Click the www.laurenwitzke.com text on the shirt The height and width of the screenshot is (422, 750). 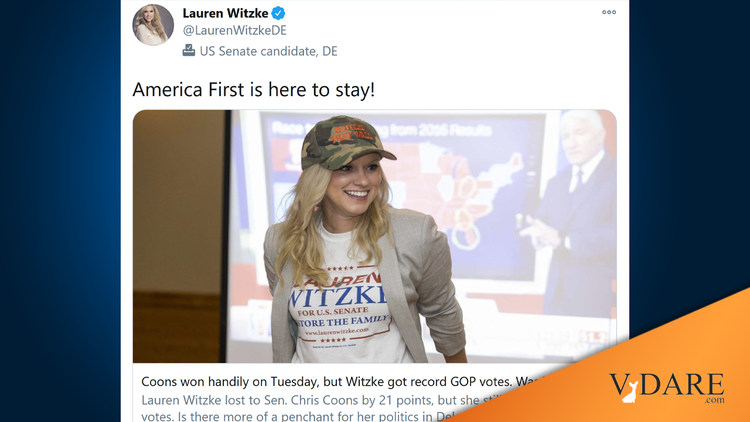[x=337, y=331]
